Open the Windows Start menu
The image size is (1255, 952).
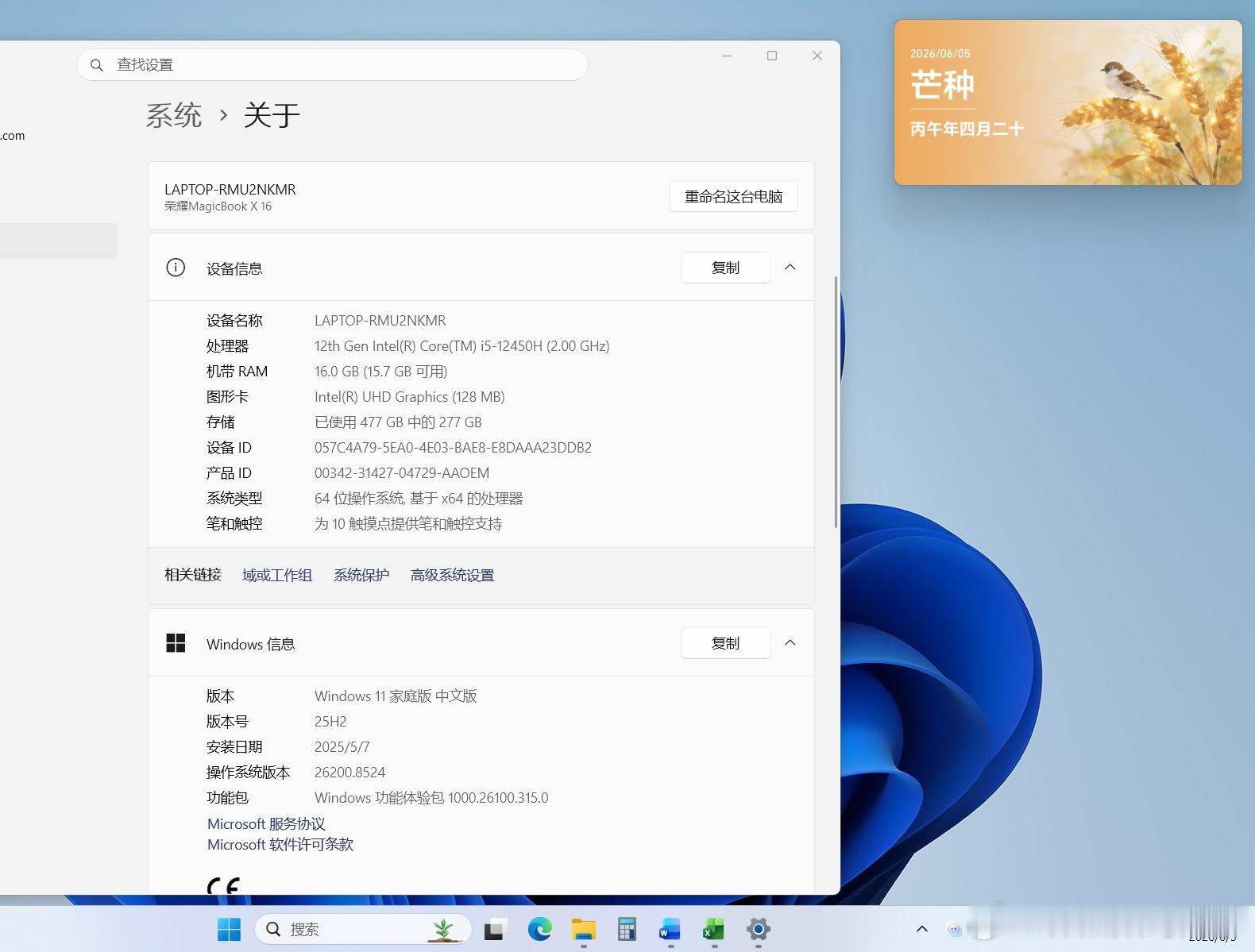pyautogui.click(x=229, y=929)
